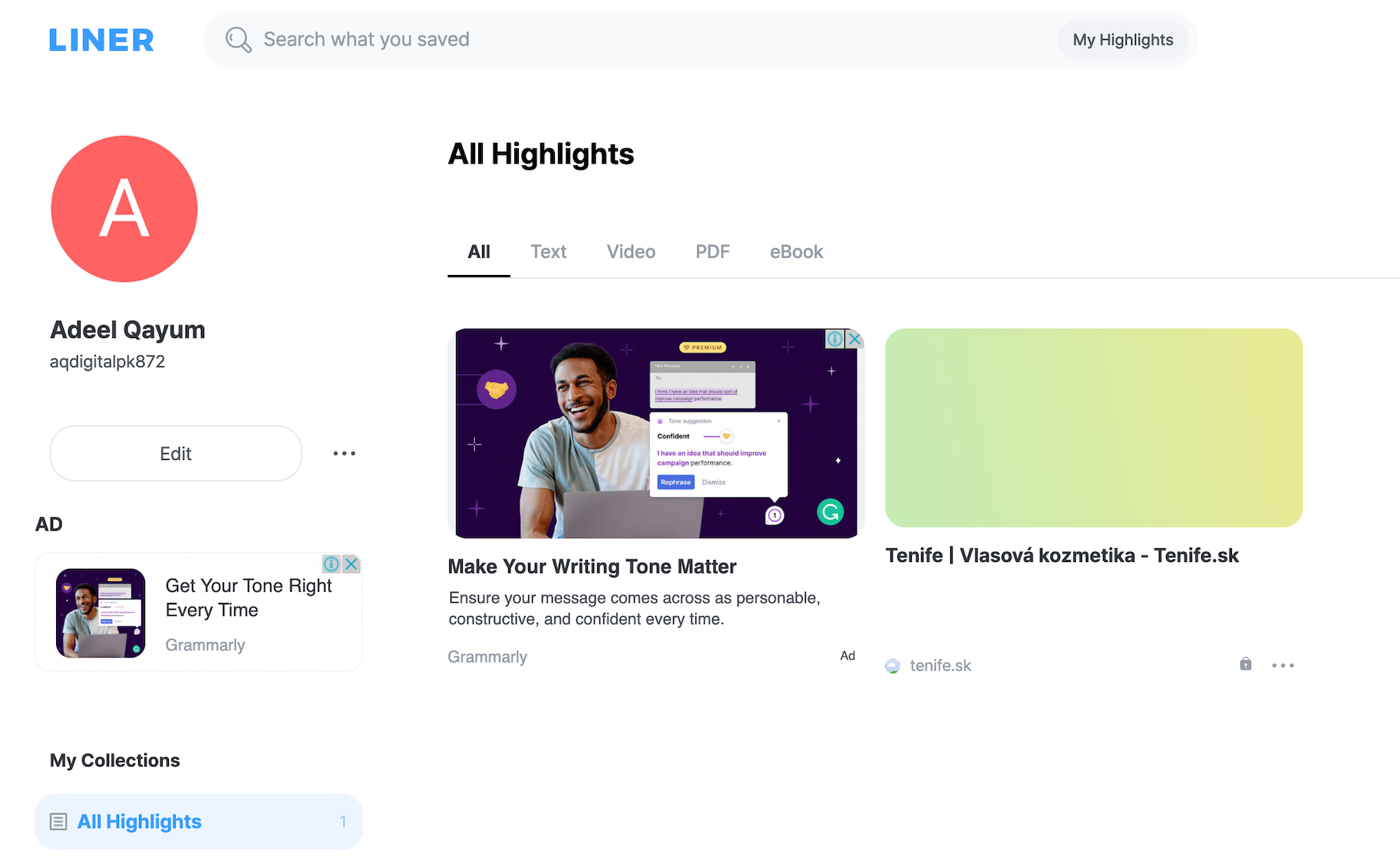Switch to the Video tab
Viewport: 1400px width, 867px height.
click(x=631, y=252)
